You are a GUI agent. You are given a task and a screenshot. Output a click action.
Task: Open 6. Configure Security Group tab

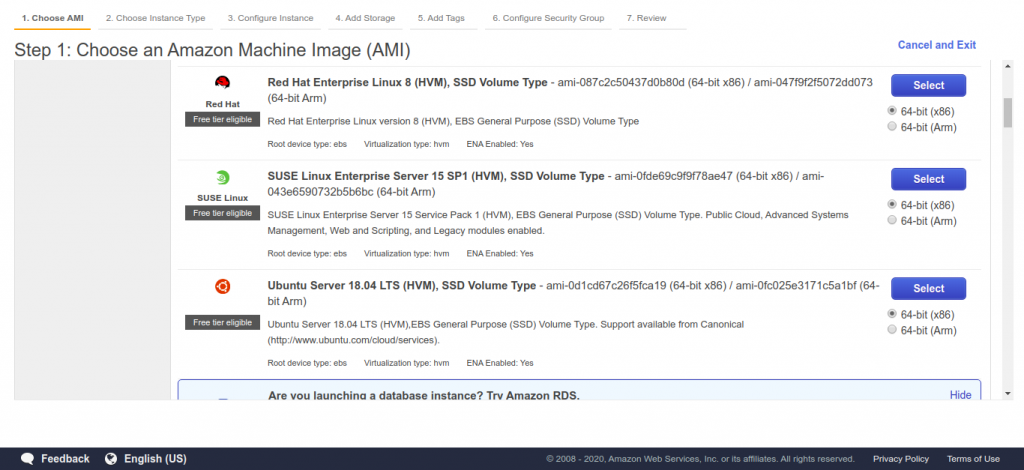click(x=548, y=18)
